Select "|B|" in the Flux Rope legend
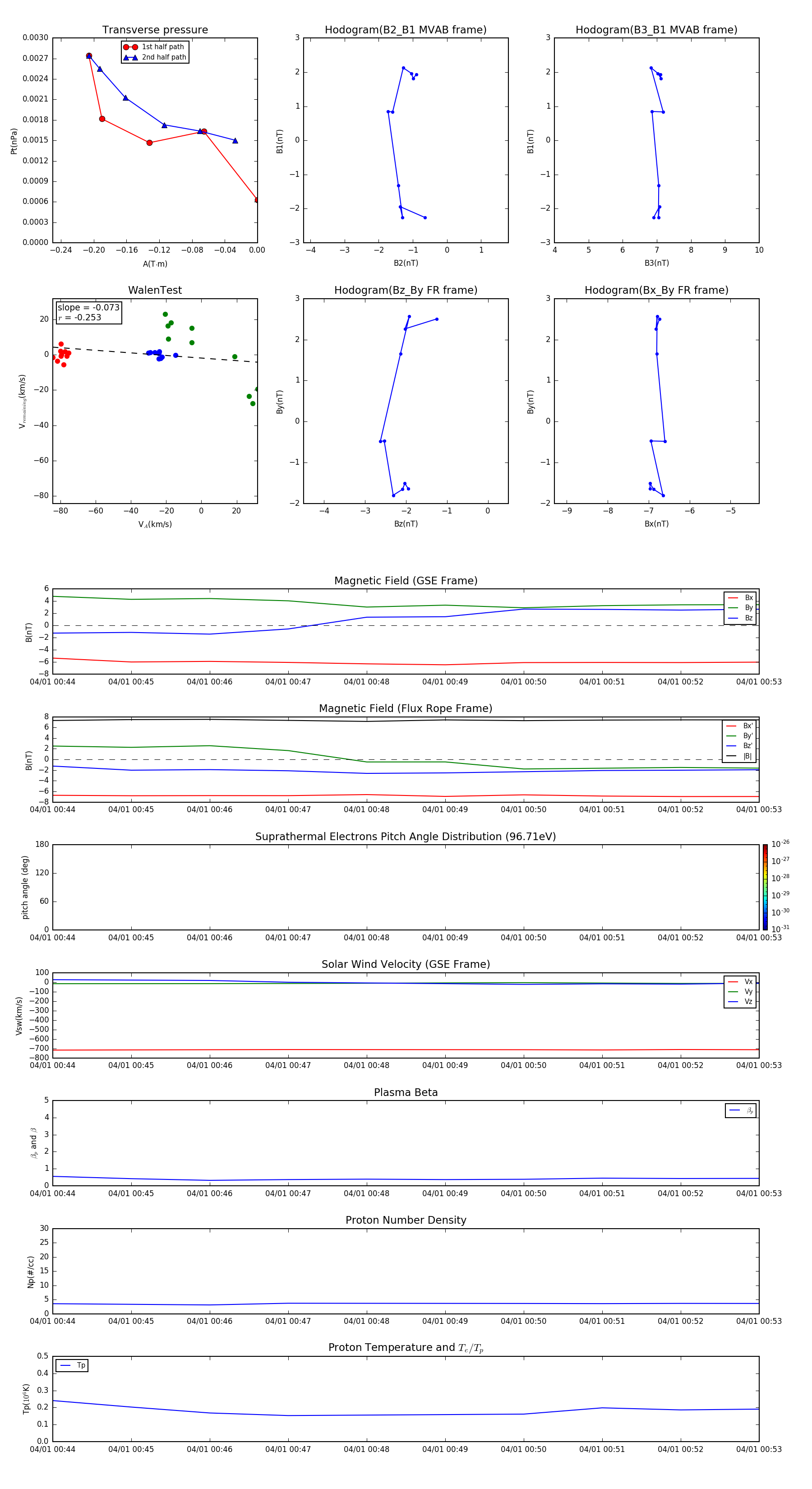This screenshot has width=812, height=1489. pos(739,756)
